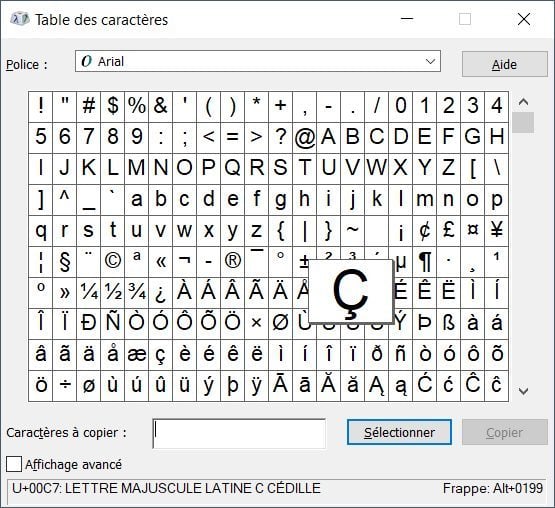
Task: Click the Sélectionner button
Action: (x=399, y=432)
